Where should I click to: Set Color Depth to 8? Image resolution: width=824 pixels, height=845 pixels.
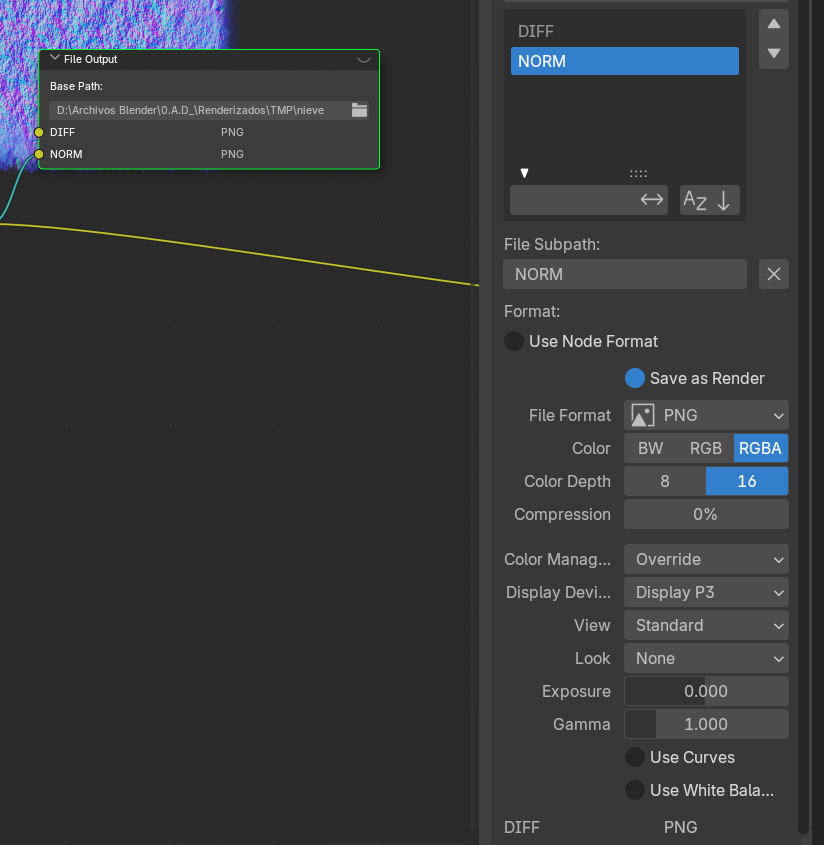665,481
